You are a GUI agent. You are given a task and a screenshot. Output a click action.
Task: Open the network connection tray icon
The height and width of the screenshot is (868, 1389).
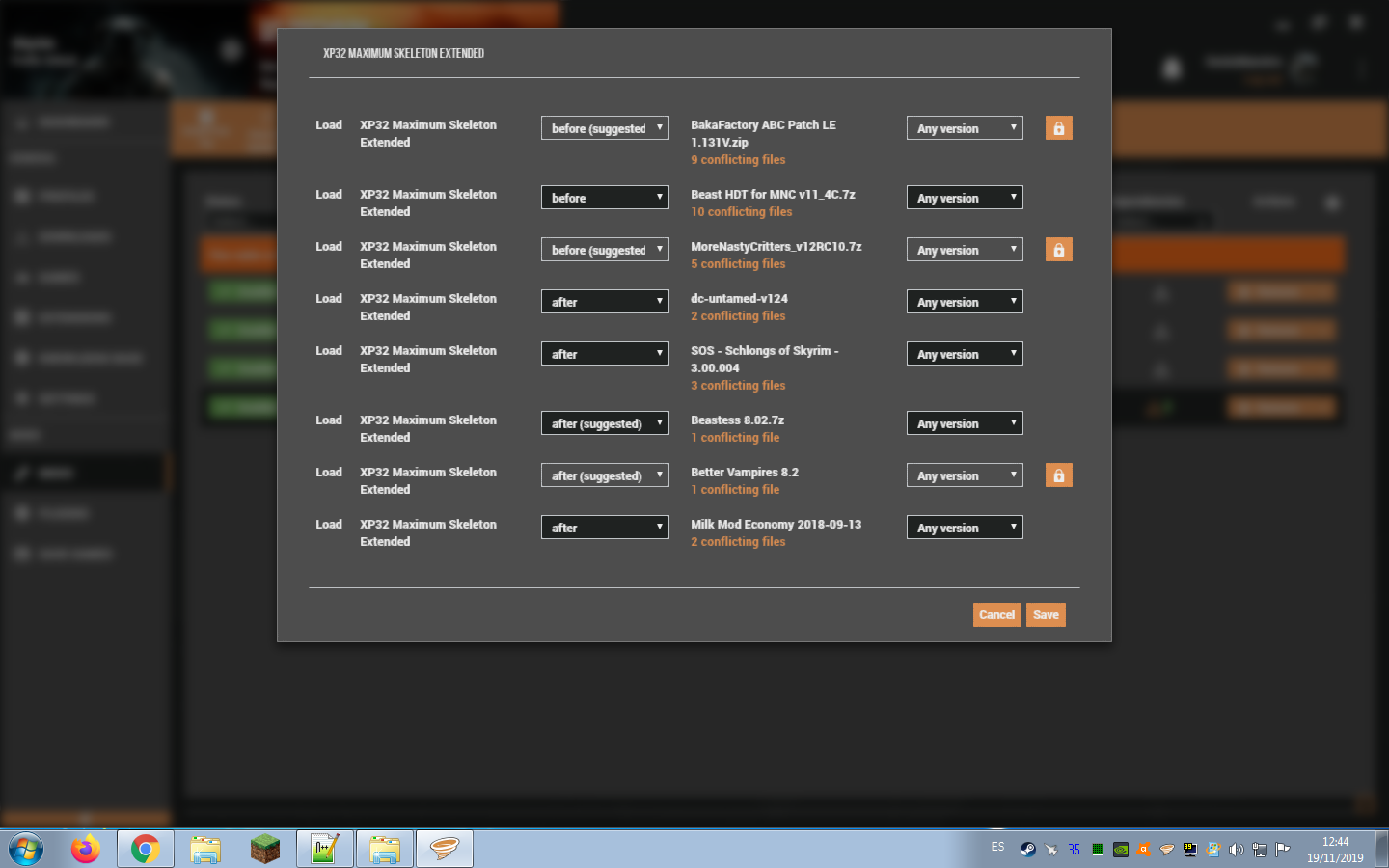[1260, 850]
